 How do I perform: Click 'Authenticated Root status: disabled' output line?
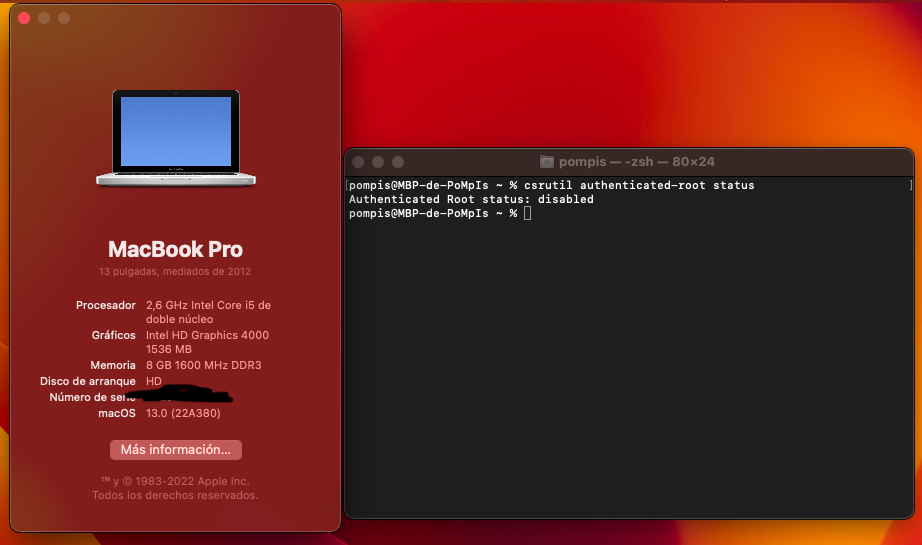coord(471,199)
